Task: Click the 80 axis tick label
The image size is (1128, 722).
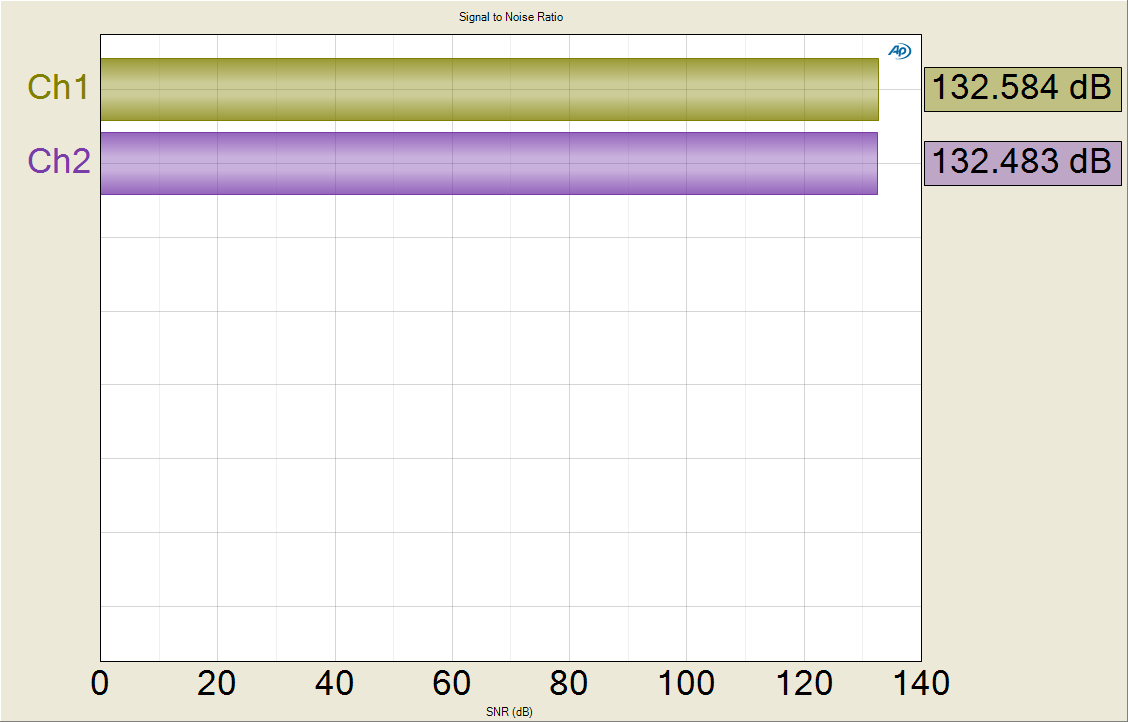Action: 569,683
